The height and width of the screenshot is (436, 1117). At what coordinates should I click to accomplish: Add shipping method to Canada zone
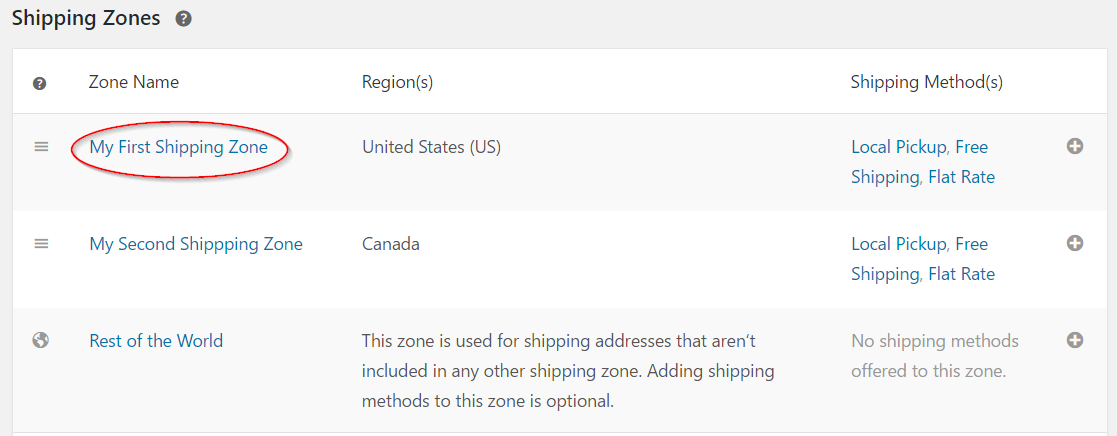pos(1075,243)
